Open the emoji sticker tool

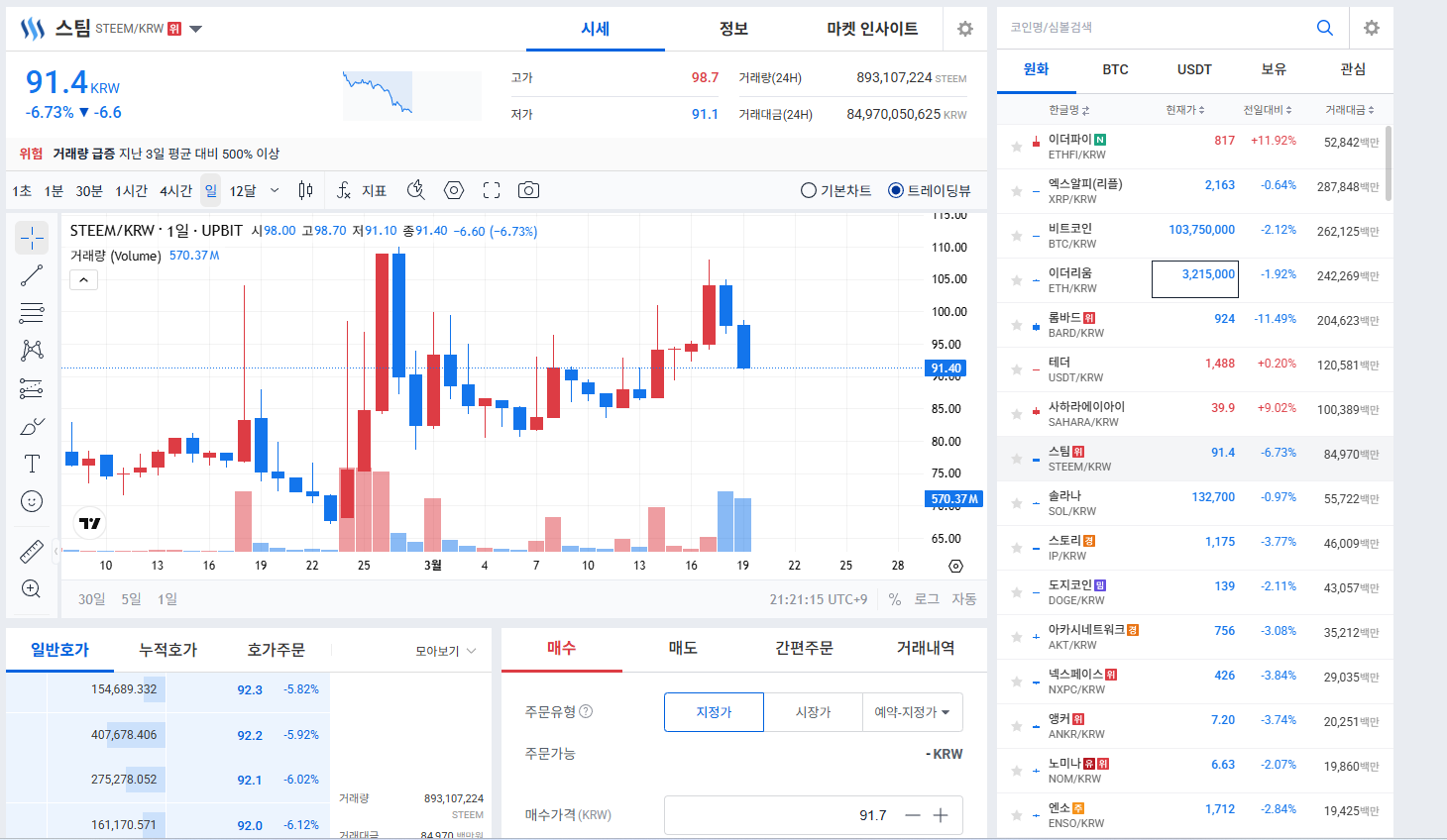[x=32, y=502]
